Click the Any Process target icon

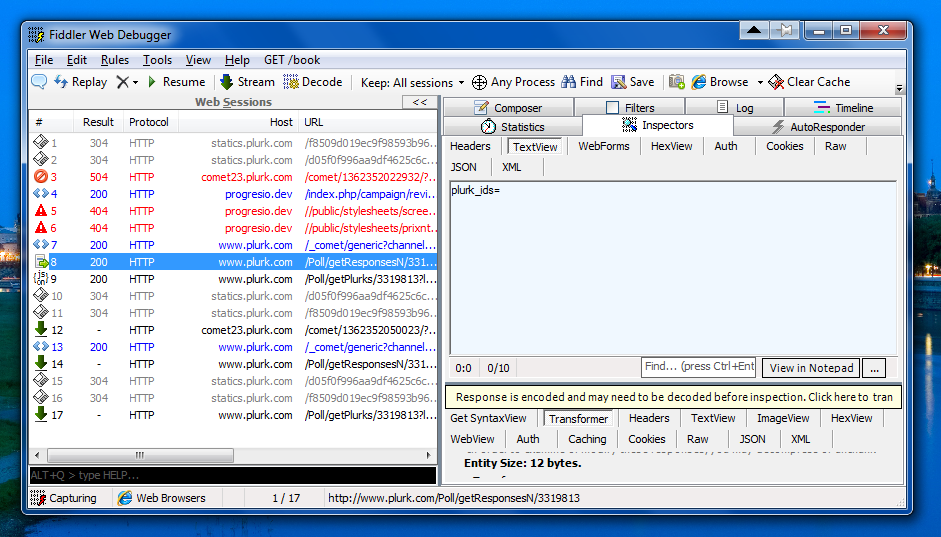480,82
